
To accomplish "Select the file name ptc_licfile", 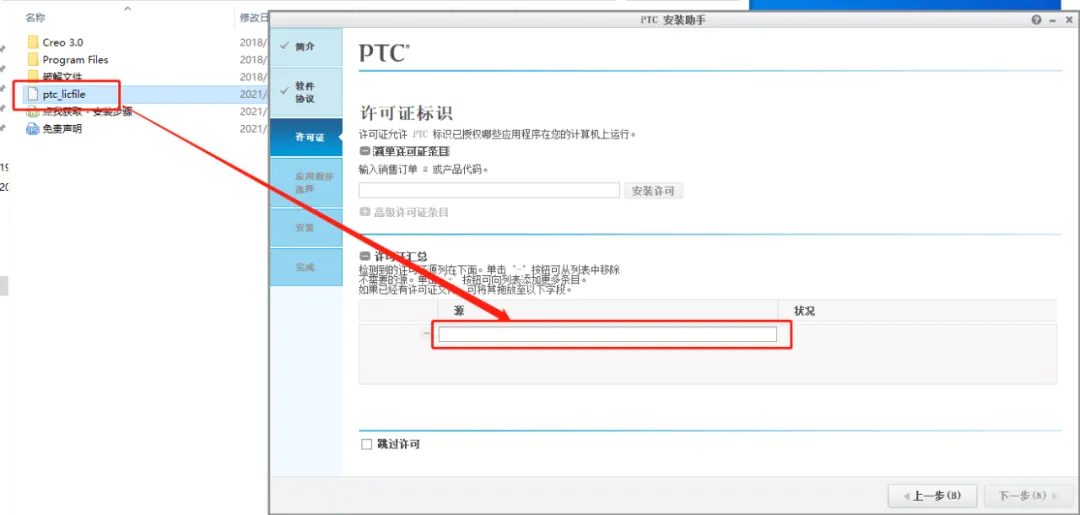I will point(64,94).
